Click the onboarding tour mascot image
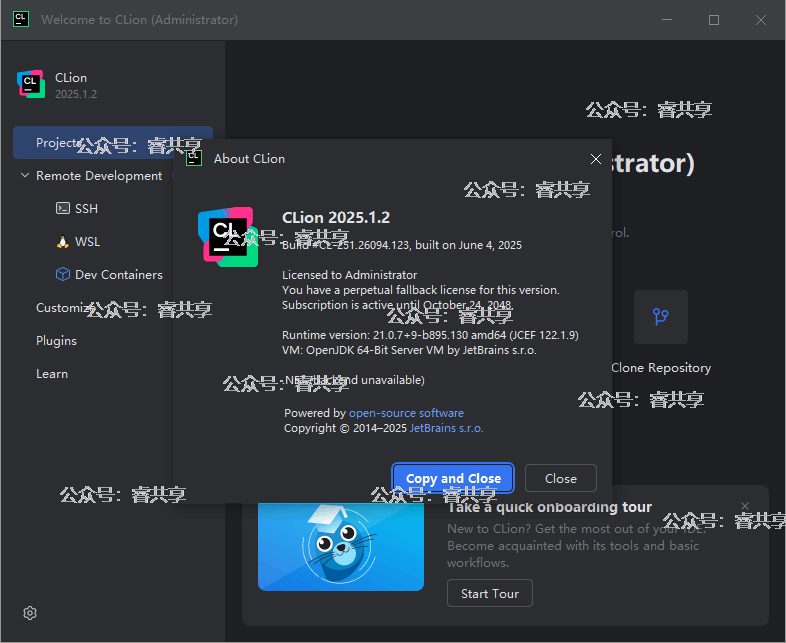Viewport: 786px width, 643px height. pyautogui.click(x=341, y=547)
